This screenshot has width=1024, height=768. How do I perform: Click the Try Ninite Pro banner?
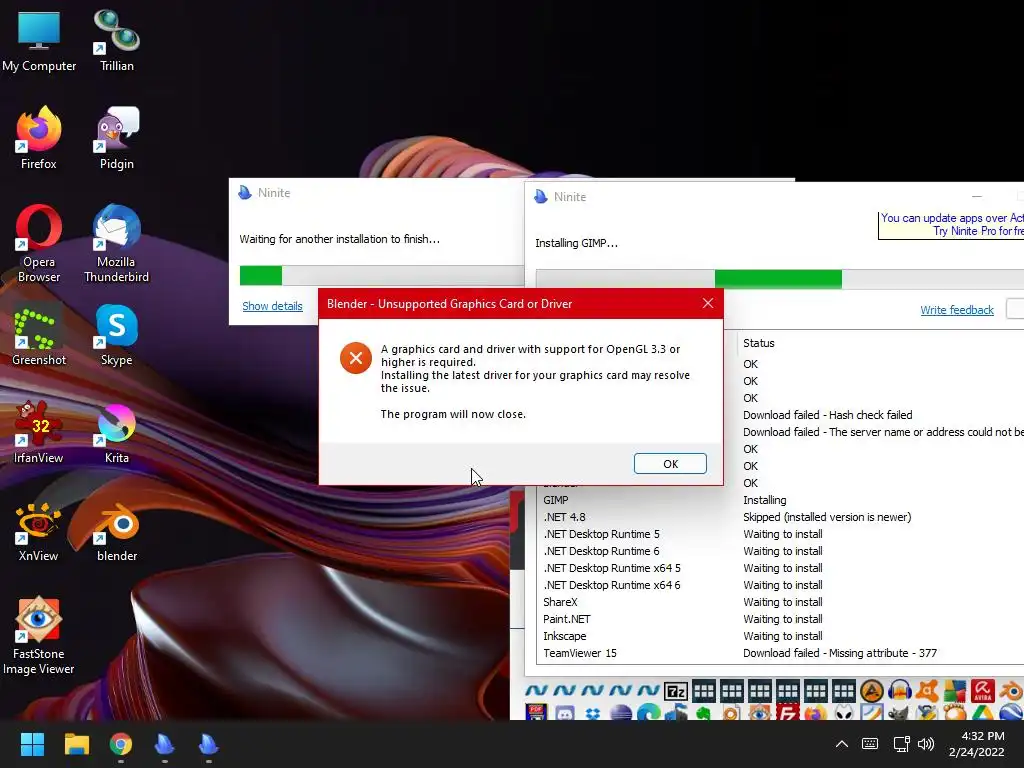pyautogui.click(x=952, y=225)
